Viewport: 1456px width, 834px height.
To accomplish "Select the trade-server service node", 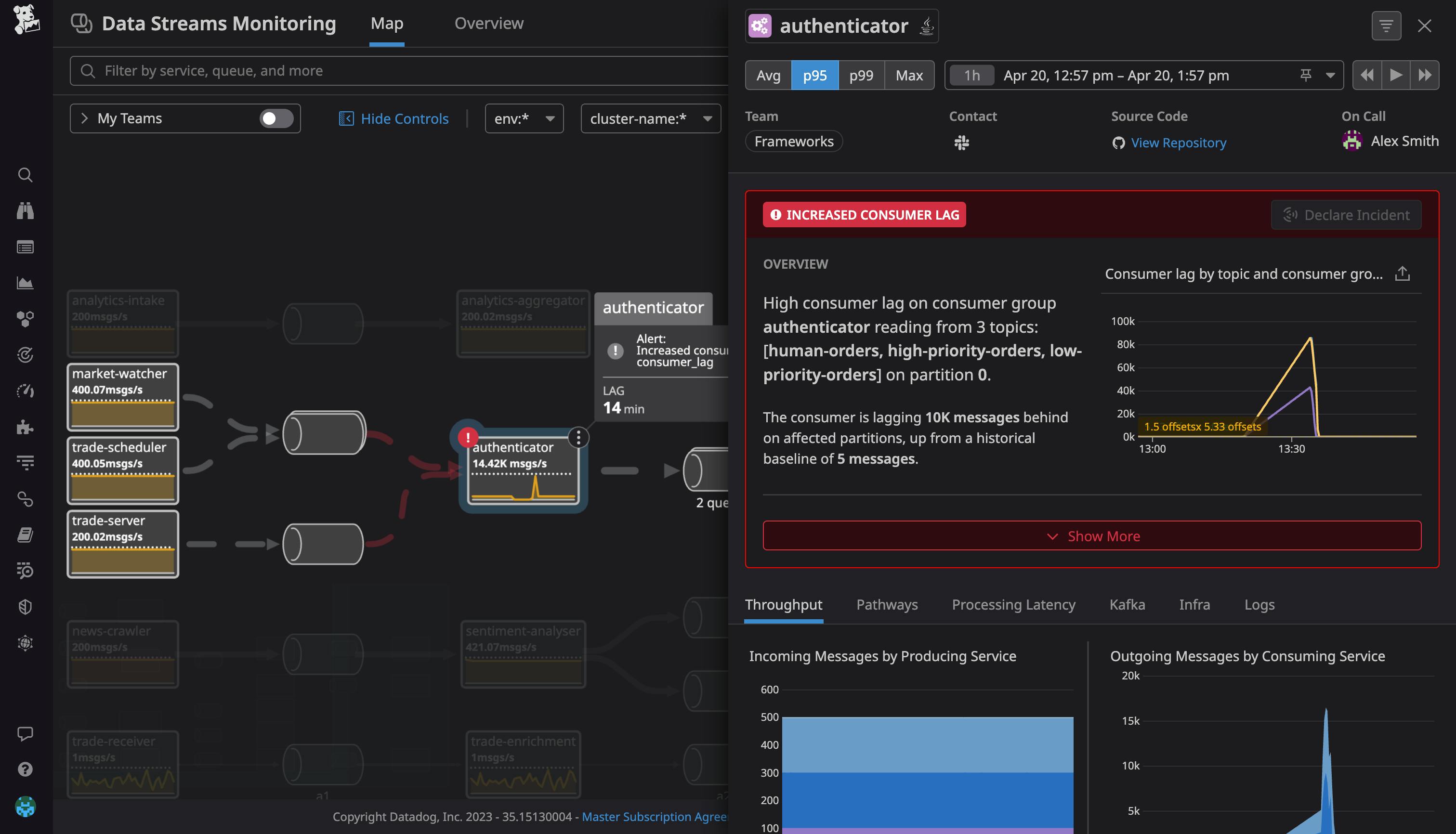I will (x=122, y=544).
